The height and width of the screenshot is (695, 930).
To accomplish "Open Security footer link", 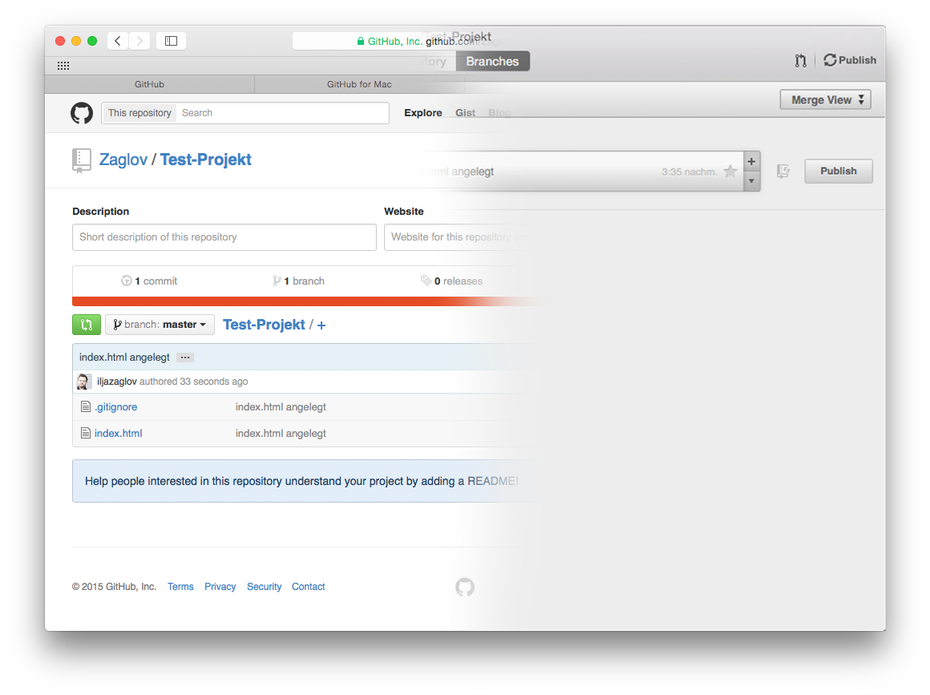I will point(264,586).
